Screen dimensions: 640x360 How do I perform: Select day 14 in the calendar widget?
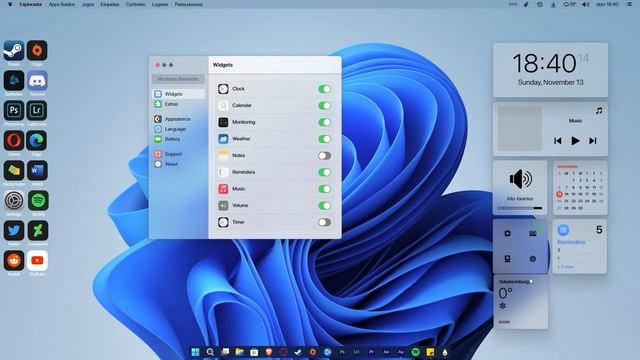pyautogui.click(x=567, y=194)
